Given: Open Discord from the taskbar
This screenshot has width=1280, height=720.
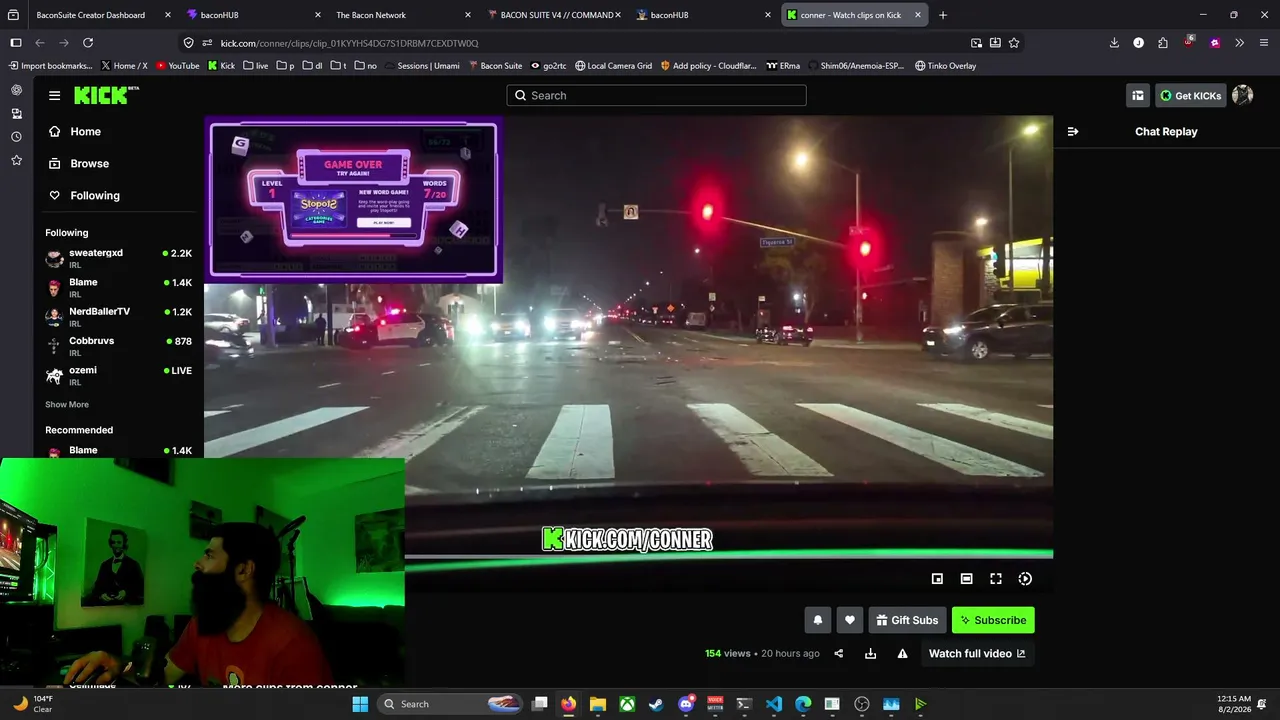Looking at the screenshot, I should coord(686,704).
